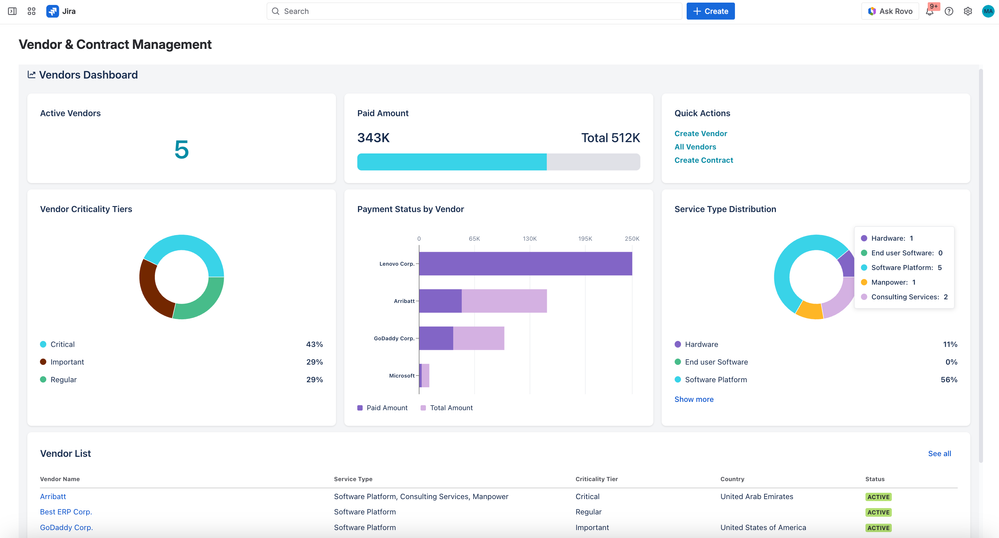Open the GoDaddy Corp. vendor link

[x=66, y=527]
